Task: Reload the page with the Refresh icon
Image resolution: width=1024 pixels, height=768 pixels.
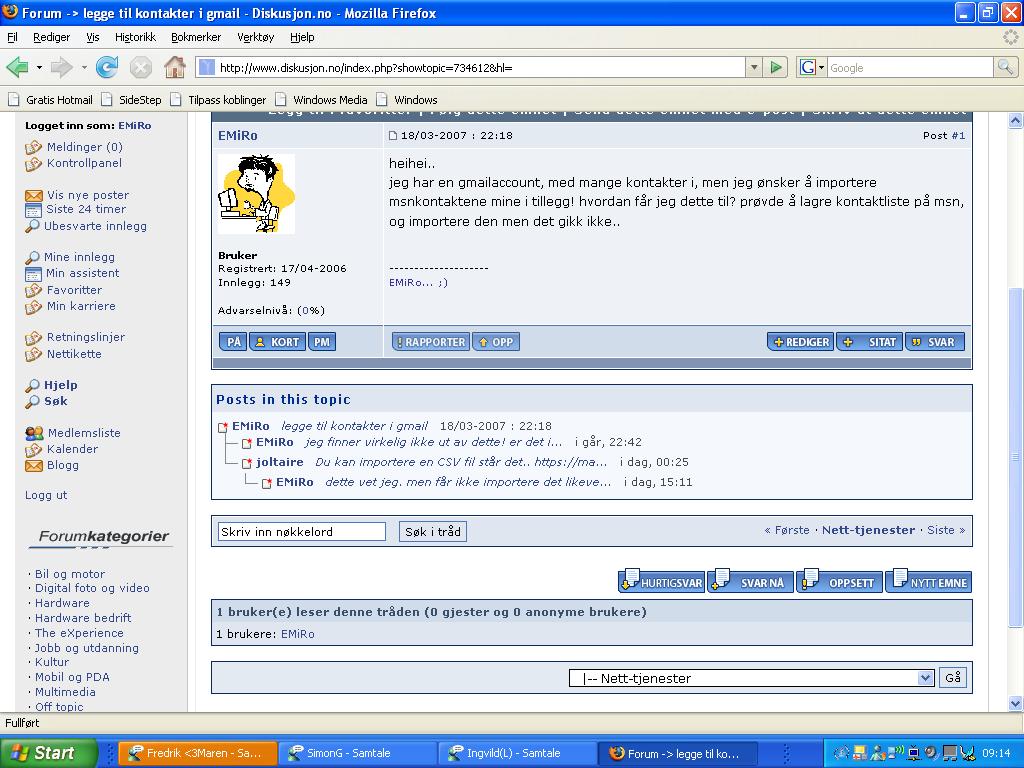Action: [x=107, y=67]
